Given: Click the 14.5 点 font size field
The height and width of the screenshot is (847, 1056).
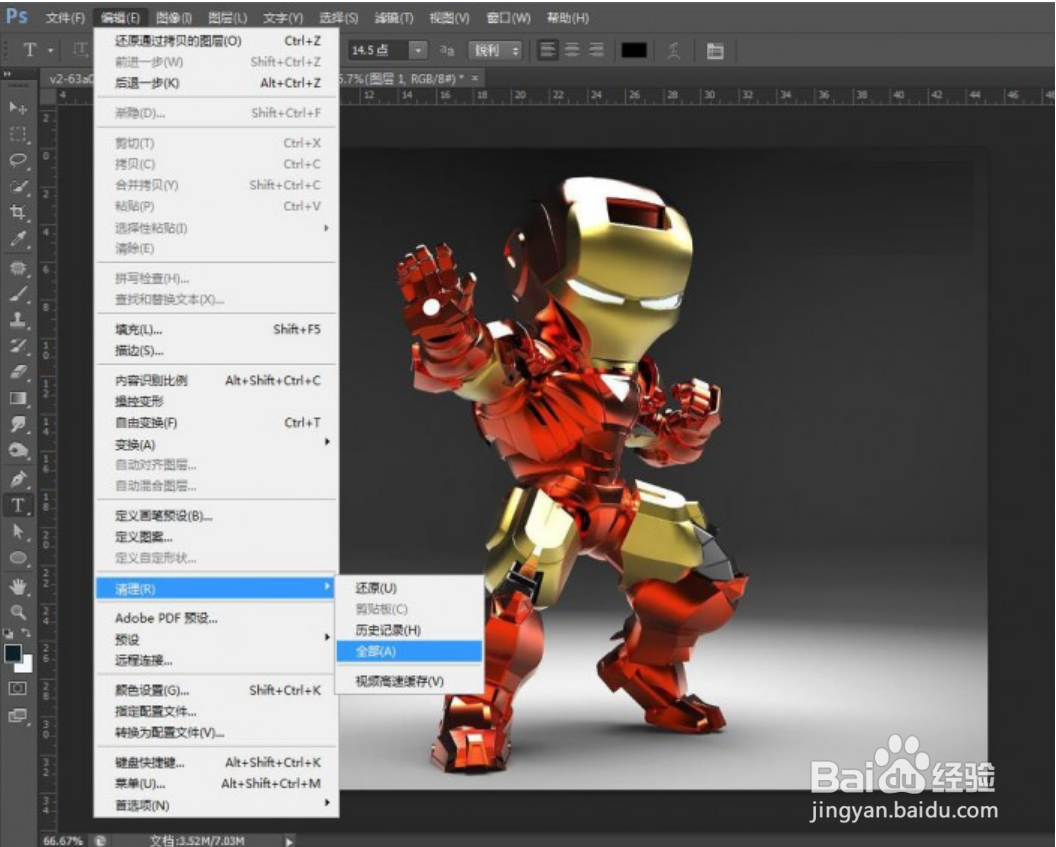Looking at the screenshot, I should click(x=379, y=50).
